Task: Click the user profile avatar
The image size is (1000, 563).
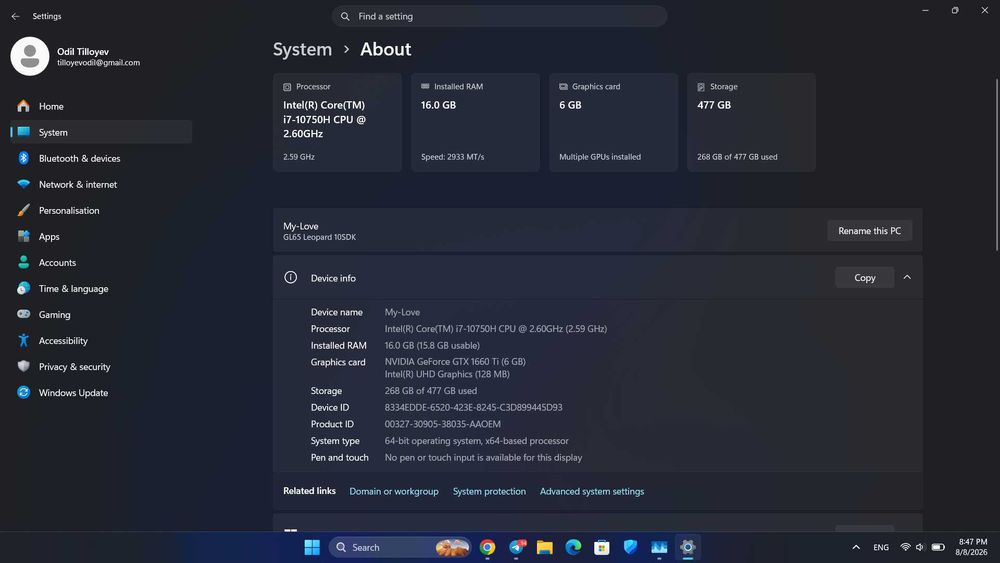Action: pos(30,56)
